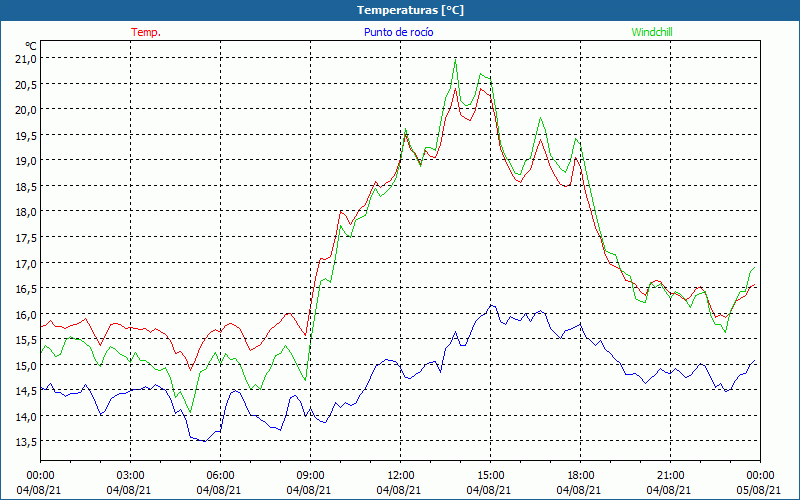Screen dimensions: 800x500
Task: Click the 19,0 y-axis value
Action: tap(26, 161)
